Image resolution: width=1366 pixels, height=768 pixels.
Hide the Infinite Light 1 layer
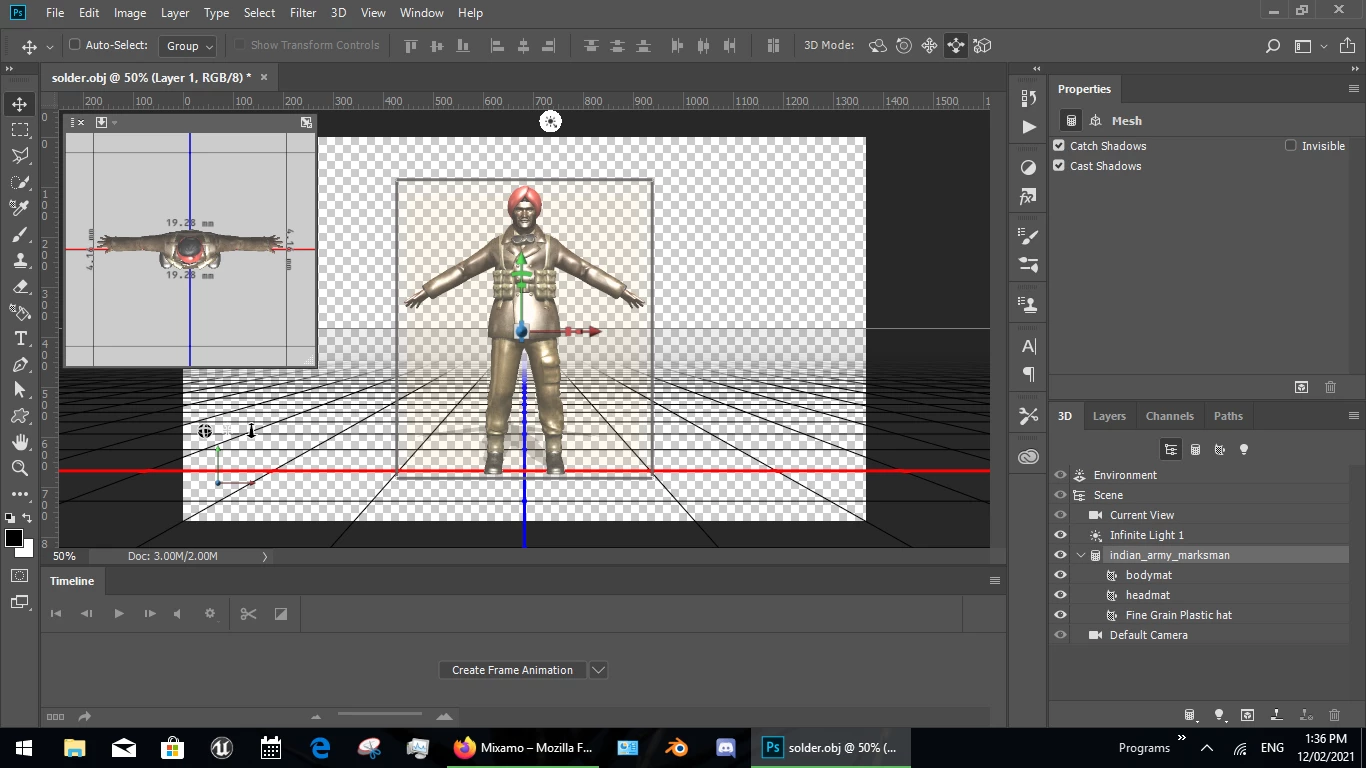pyautogui.click(x=1060, y=535)
